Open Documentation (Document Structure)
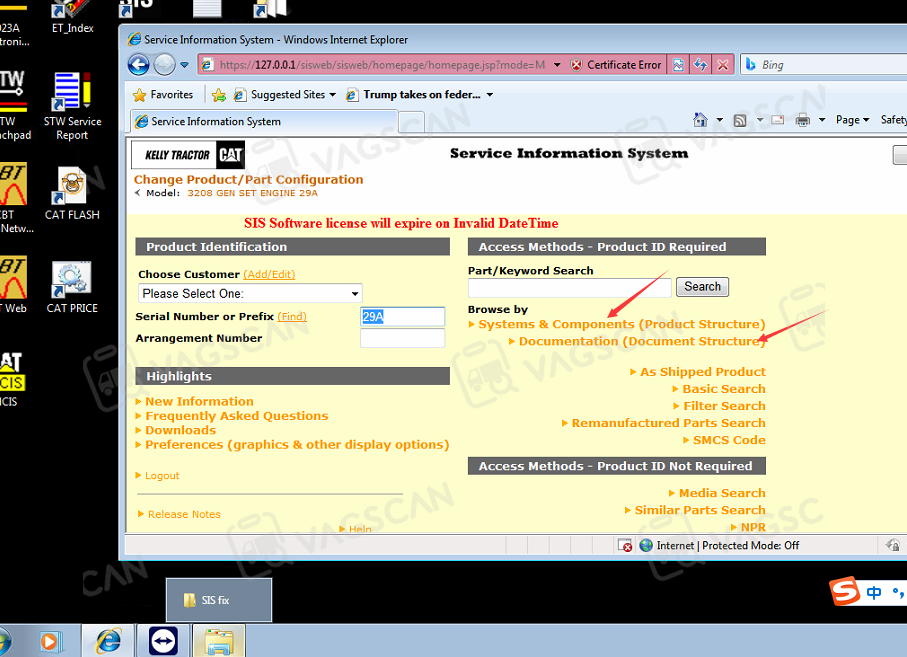Screen dimensions: 907x657 (x=642, y=341)
